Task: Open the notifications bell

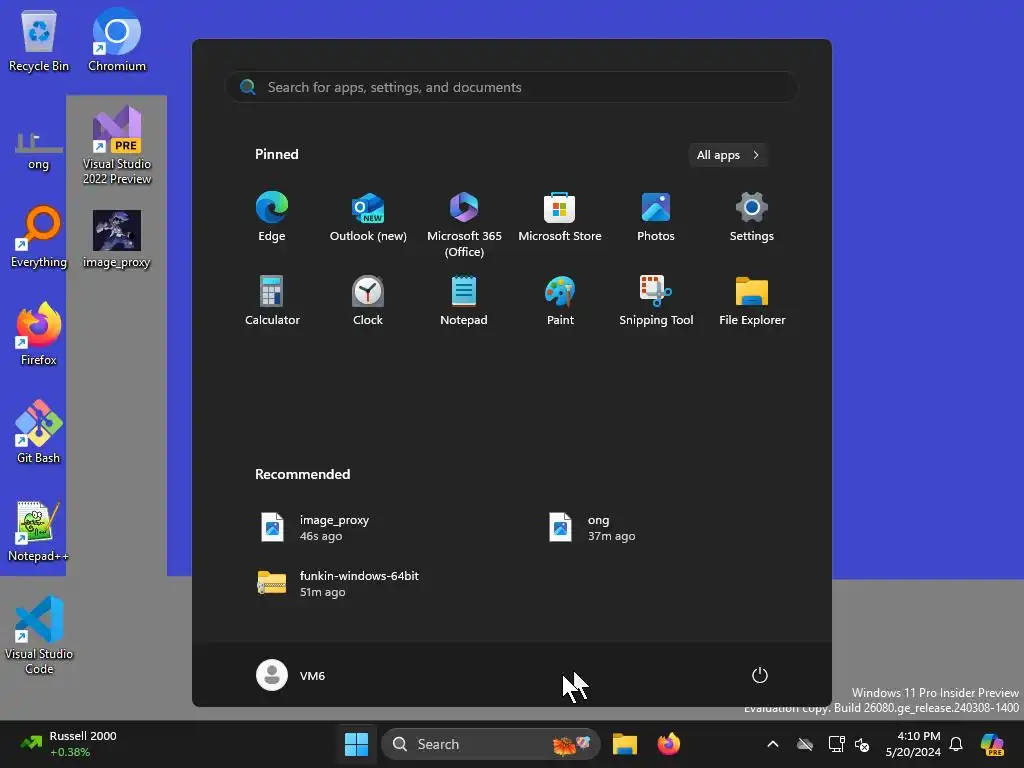Action: pos(956,744)
